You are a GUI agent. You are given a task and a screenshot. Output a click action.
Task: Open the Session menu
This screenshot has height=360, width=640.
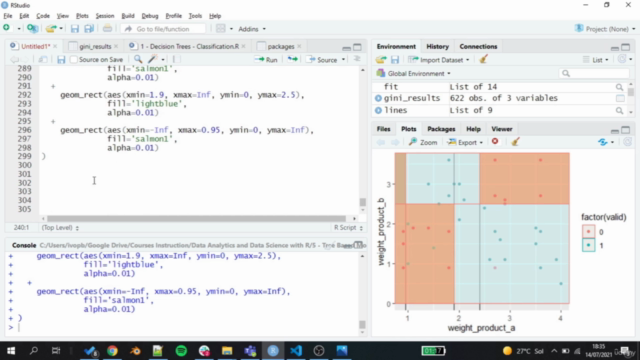tap(105, 16)
